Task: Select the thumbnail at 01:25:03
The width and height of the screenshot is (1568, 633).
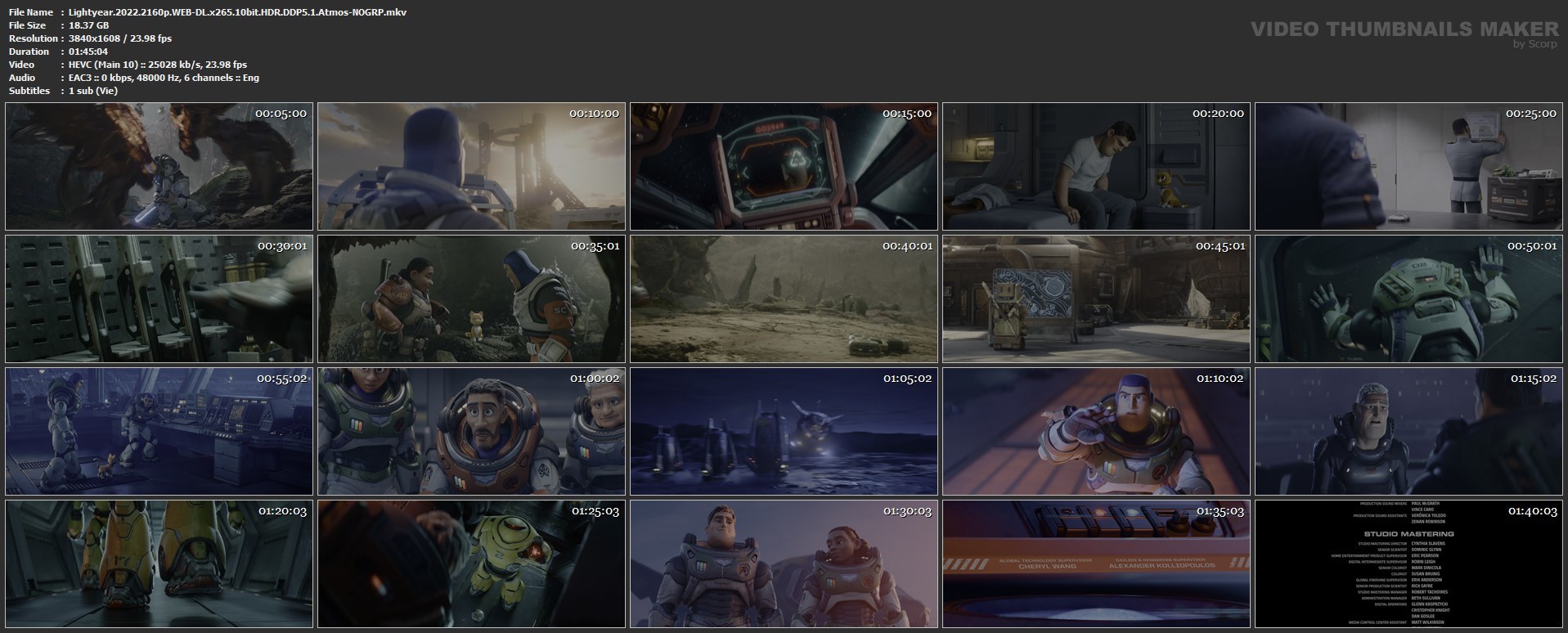Action: [x=471, y=563]
